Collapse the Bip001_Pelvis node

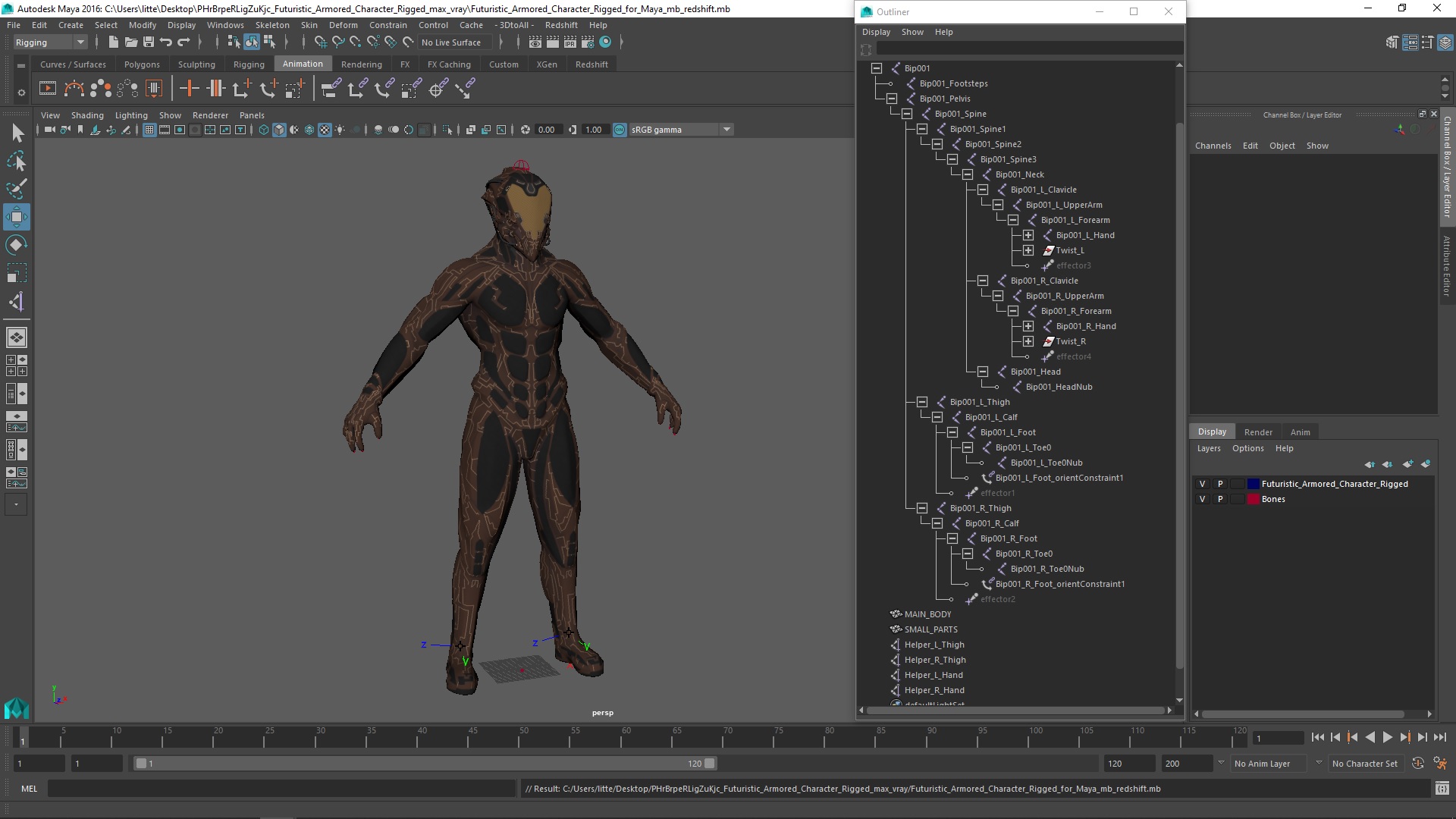[x=892, y=99]
